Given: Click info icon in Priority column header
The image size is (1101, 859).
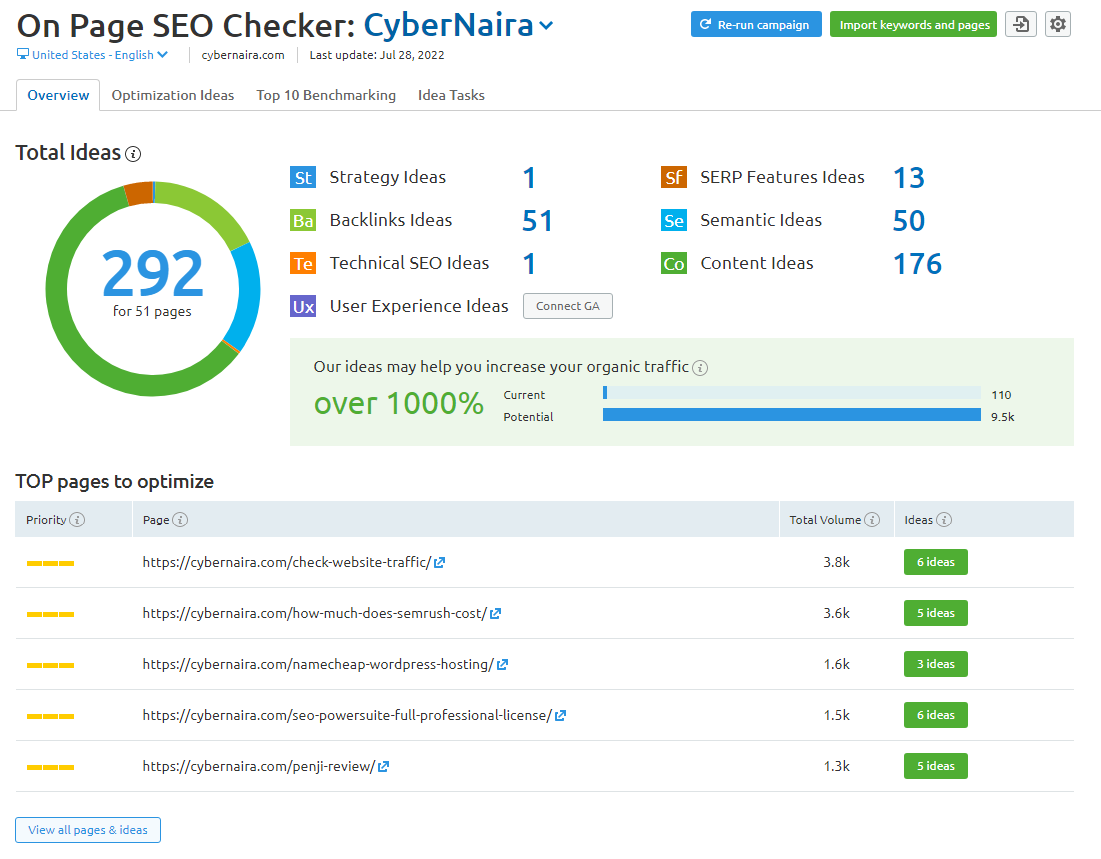Looking at the screenshot, I should (77, 520).
